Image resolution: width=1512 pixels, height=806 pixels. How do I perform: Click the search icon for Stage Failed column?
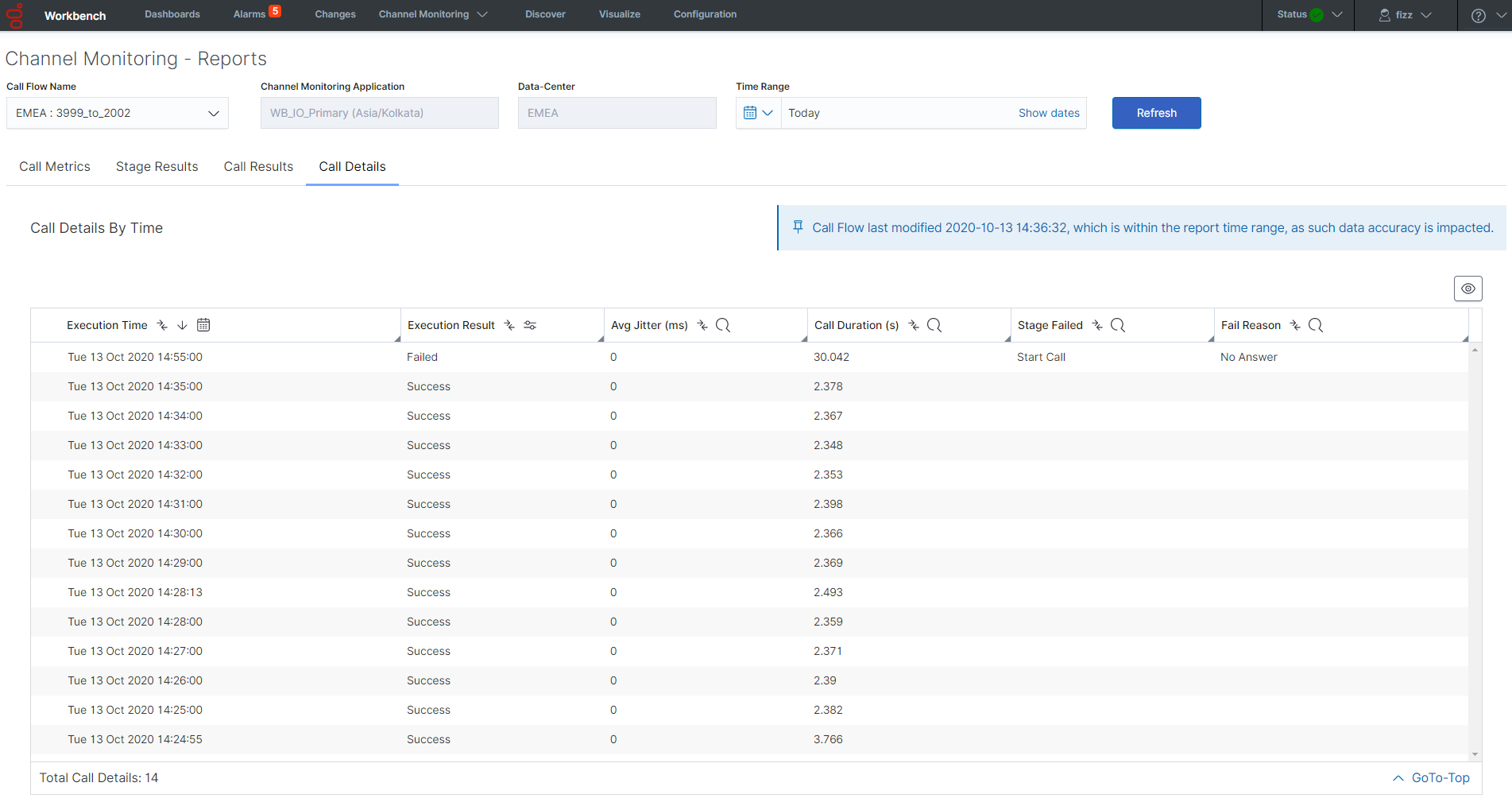[x=1118, y=325]
